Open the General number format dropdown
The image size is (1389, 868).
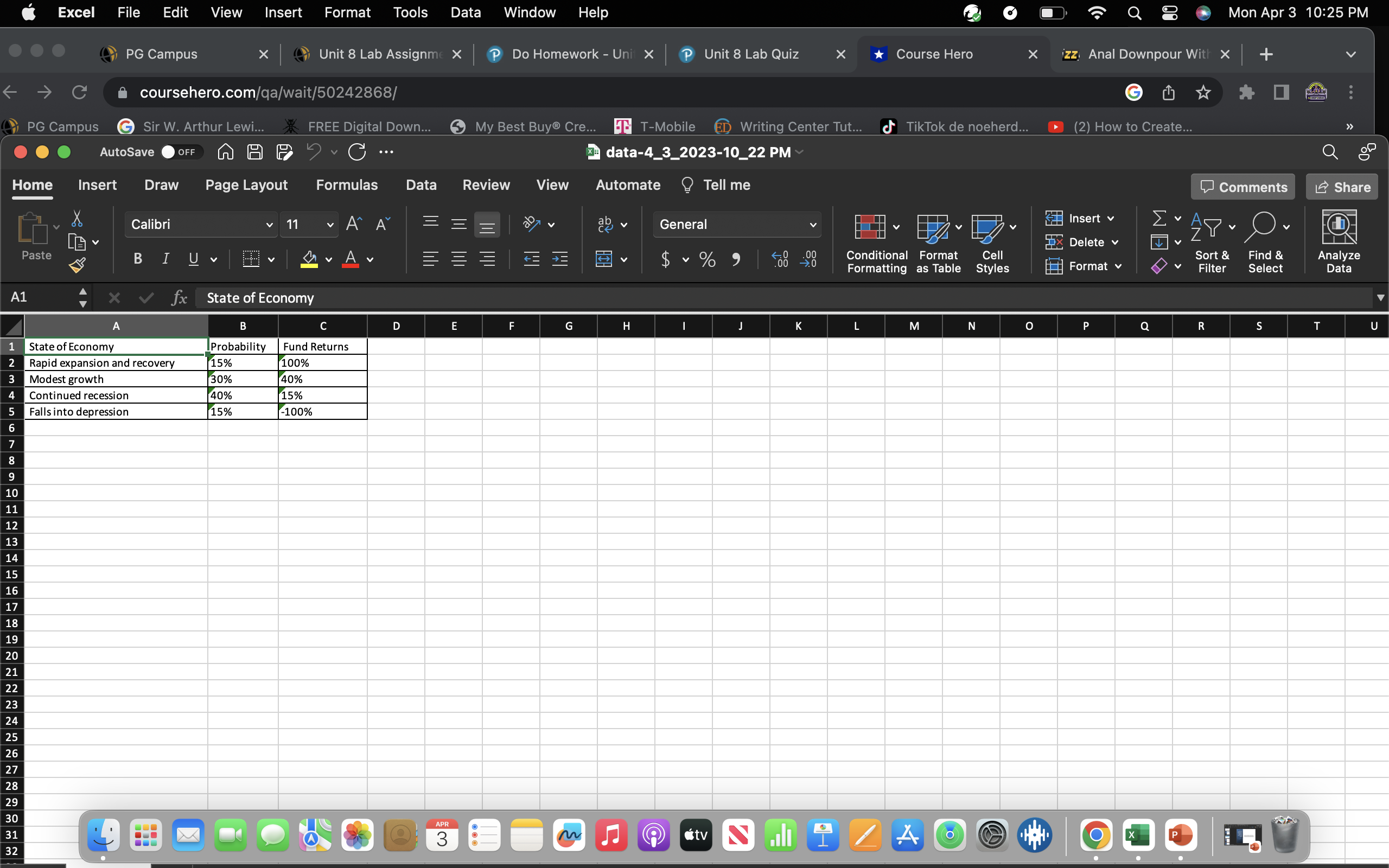[x=813, y=224]
